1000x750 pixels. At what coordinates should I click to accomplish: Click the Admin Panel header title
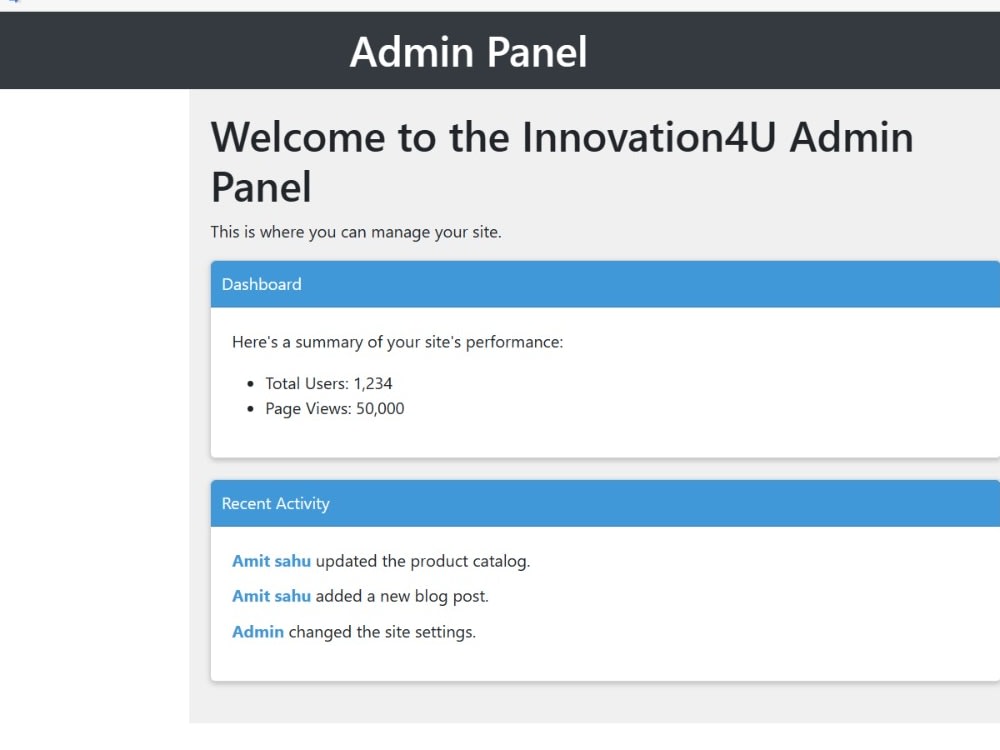coord(468,52)
